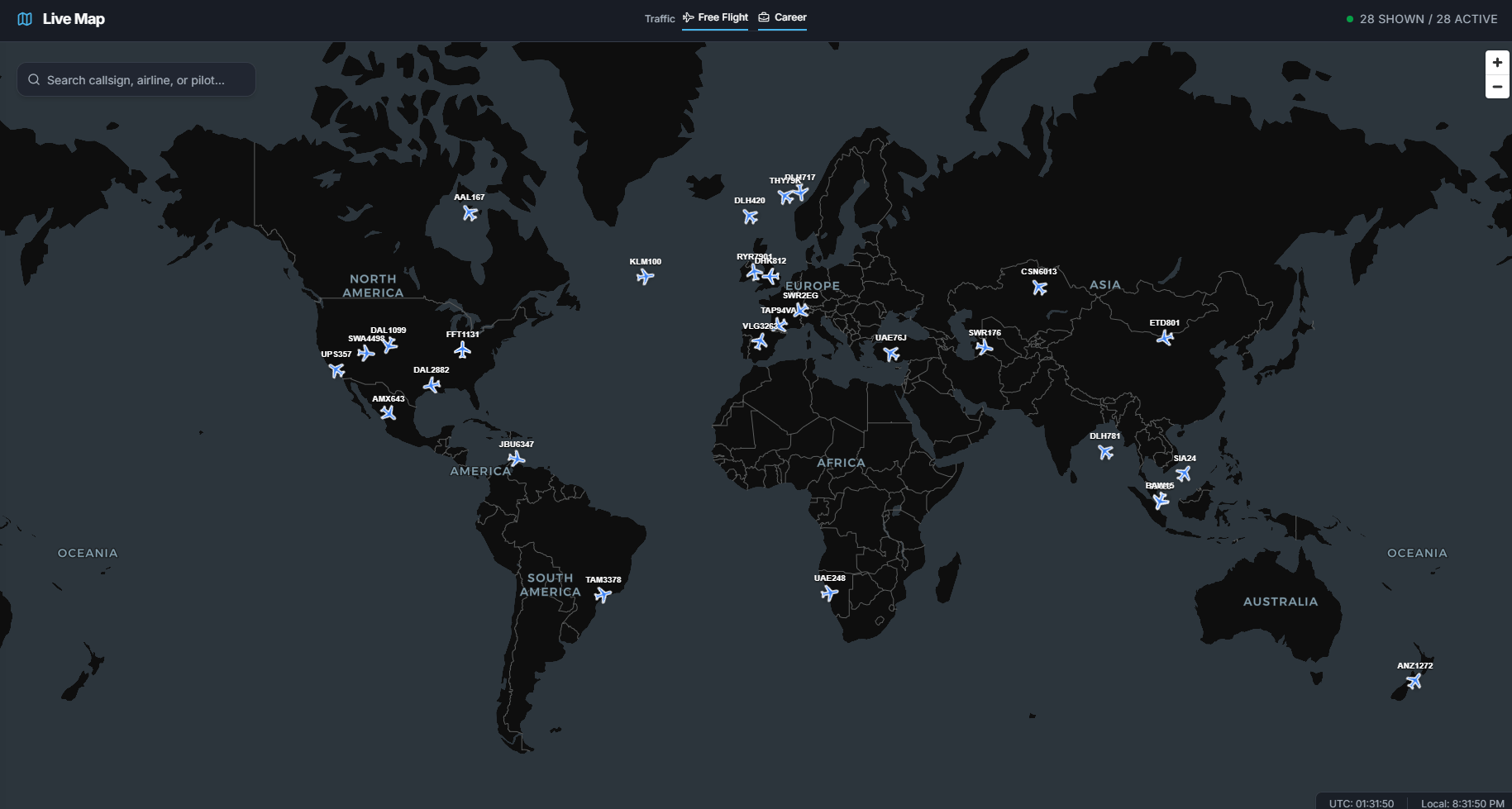Select the UPS357 aircraft near California
The height and width of the screenshot is (809, 1512).
pos(336,370)
